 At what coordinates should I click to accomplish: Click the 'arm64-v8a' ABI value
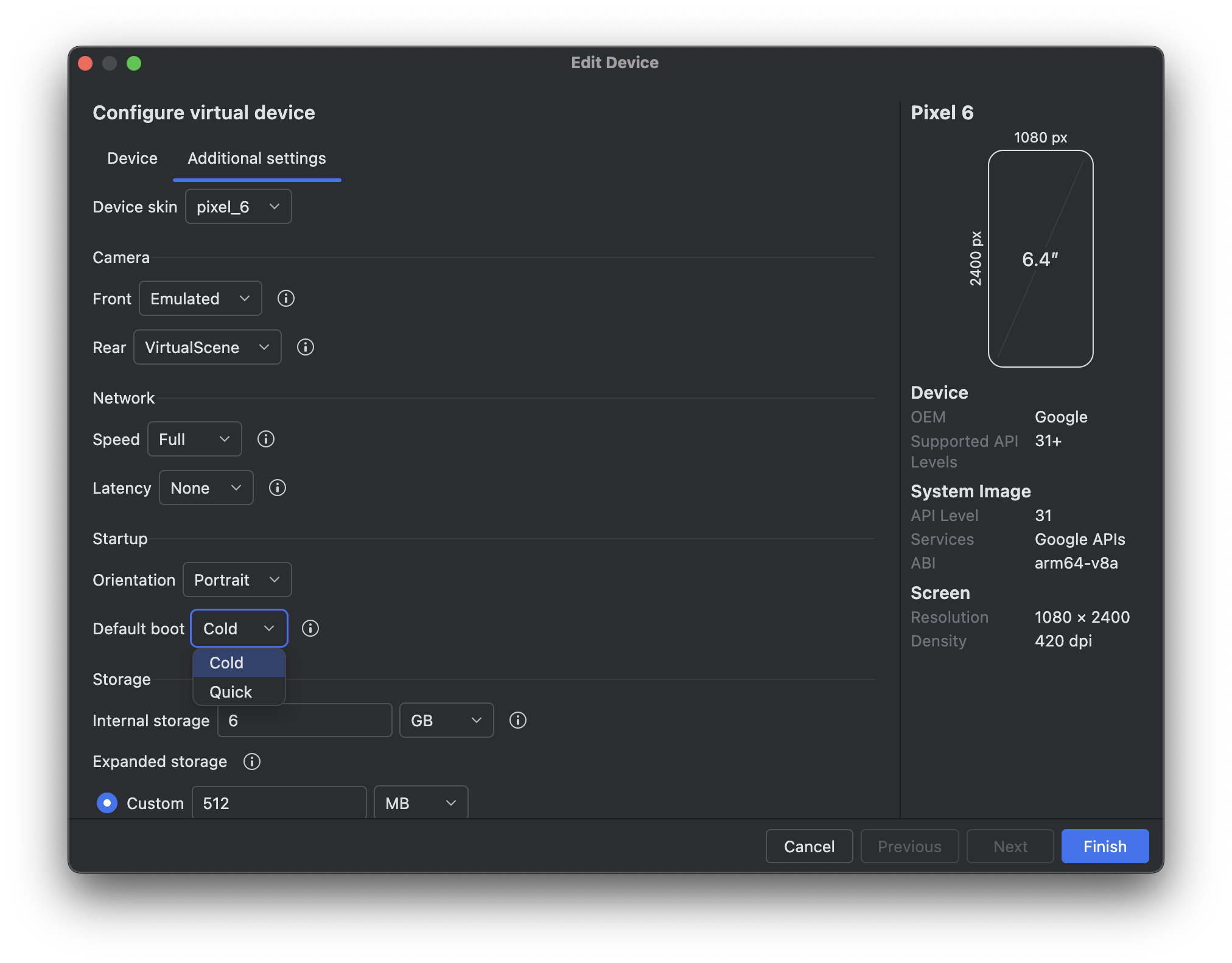click(x=1076, y=563)
